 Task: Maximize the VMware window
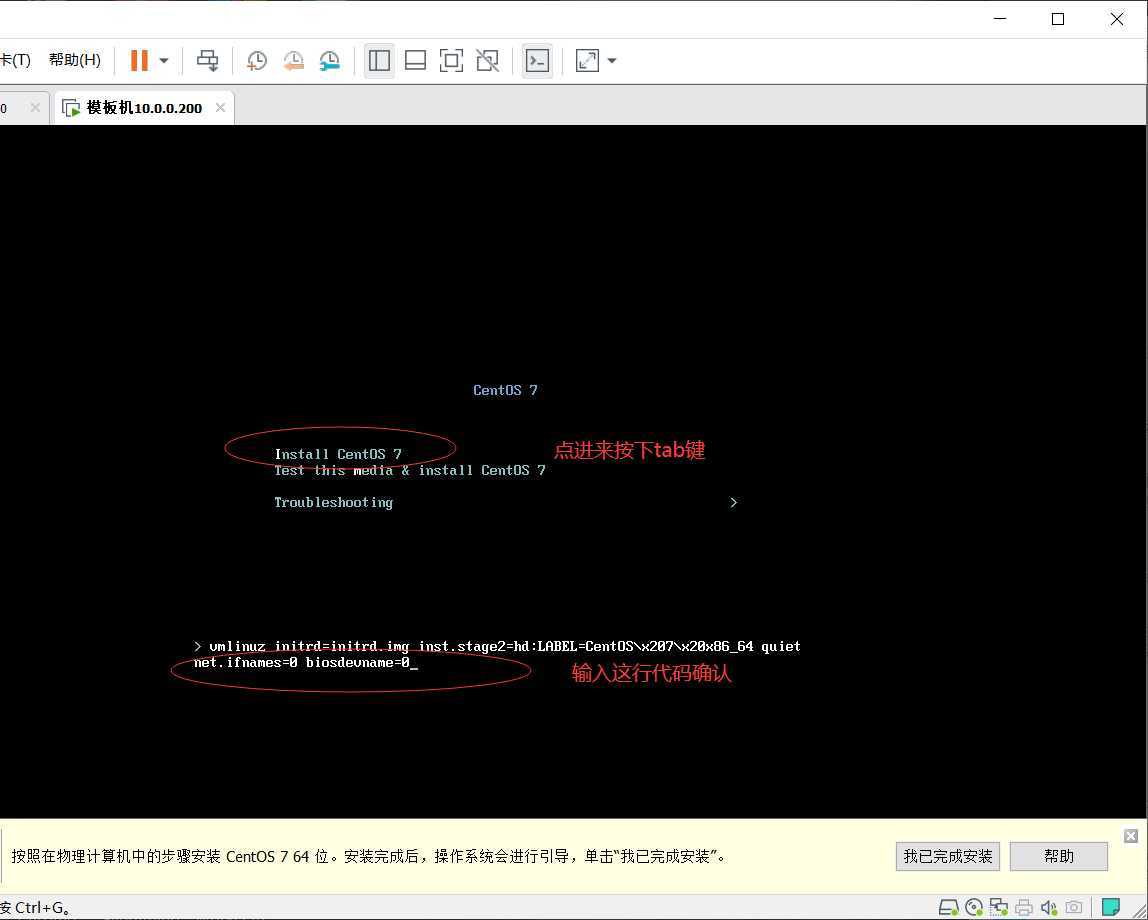click(x=1058, y=19)
